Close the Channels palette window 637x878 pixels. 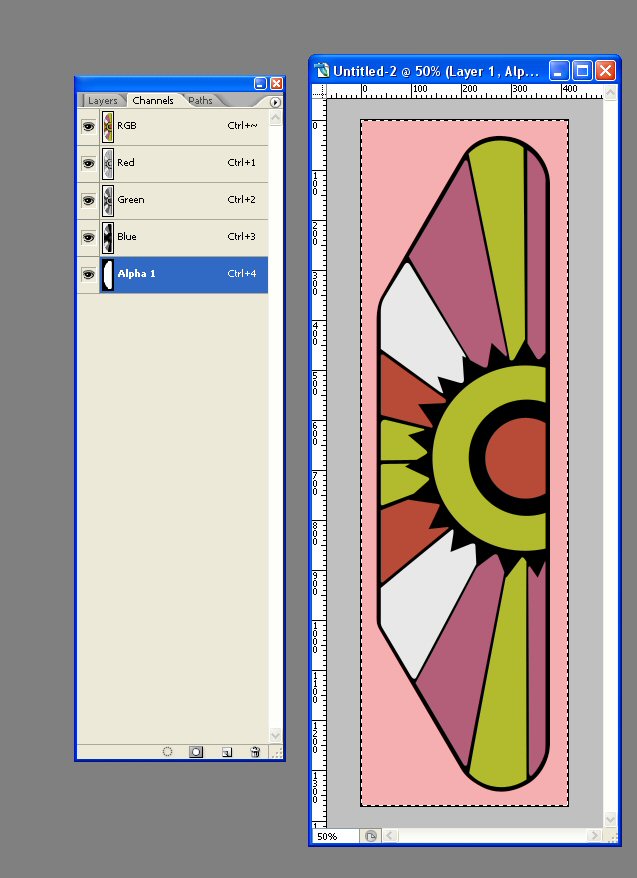(x=277, y=83)
